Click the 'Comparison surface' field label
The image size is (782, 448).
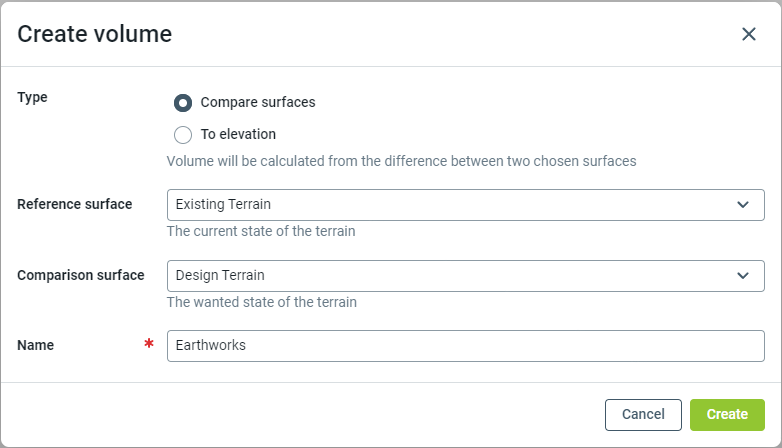click(x=81, y=275)
